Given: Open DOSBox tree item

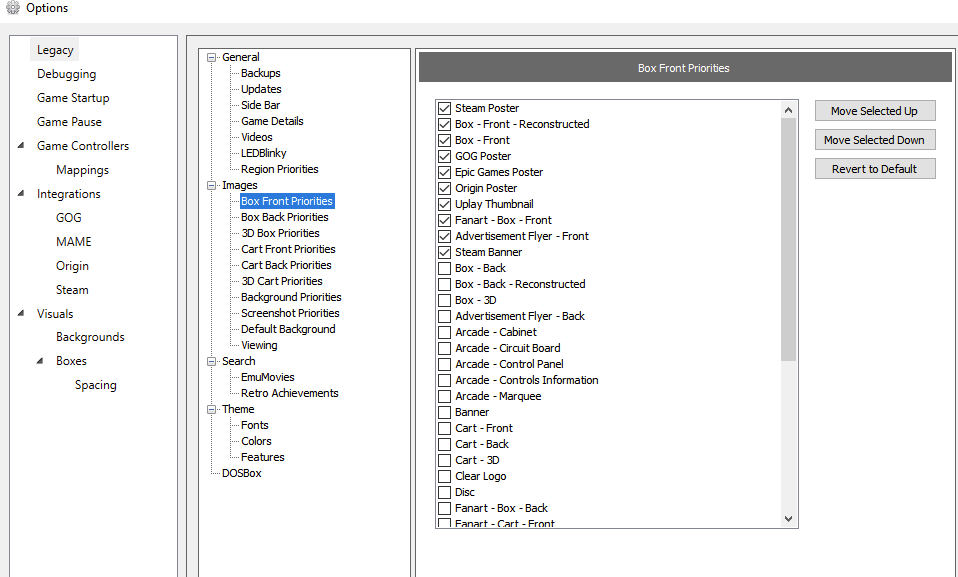Looking at the screenshot, I should coord(241,473).
